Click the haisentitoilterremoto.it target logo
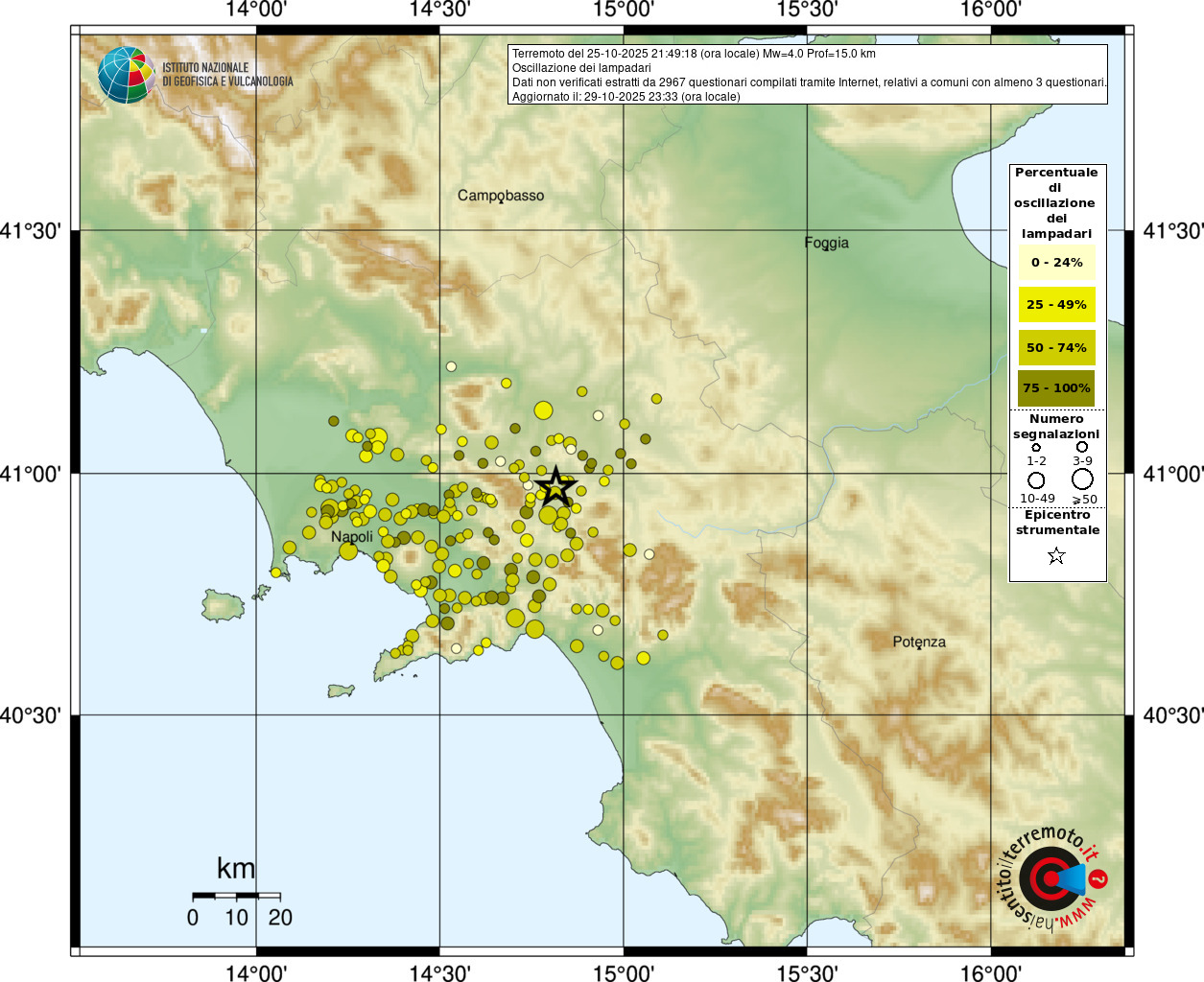 pos(1052,878)
